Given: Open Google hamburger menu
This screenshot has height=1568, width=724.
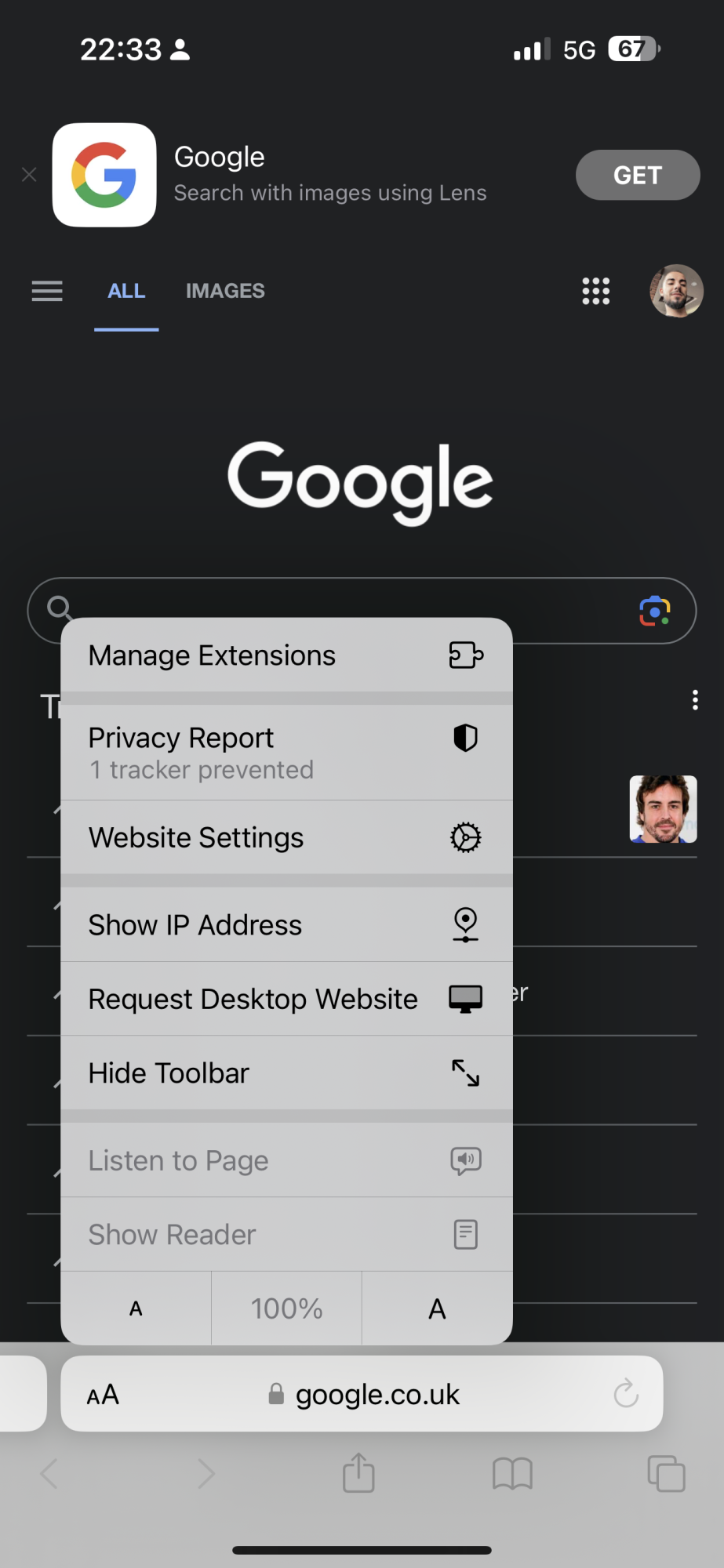Looking at the screenshot, I should [x=47, y=291].
